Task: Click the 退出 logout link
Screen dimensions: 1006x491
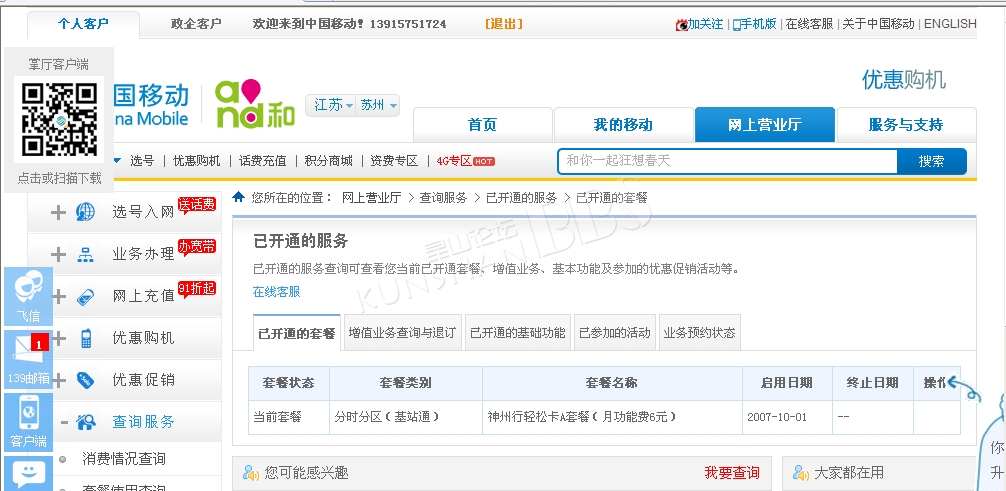Action: [x=504, y=24]
